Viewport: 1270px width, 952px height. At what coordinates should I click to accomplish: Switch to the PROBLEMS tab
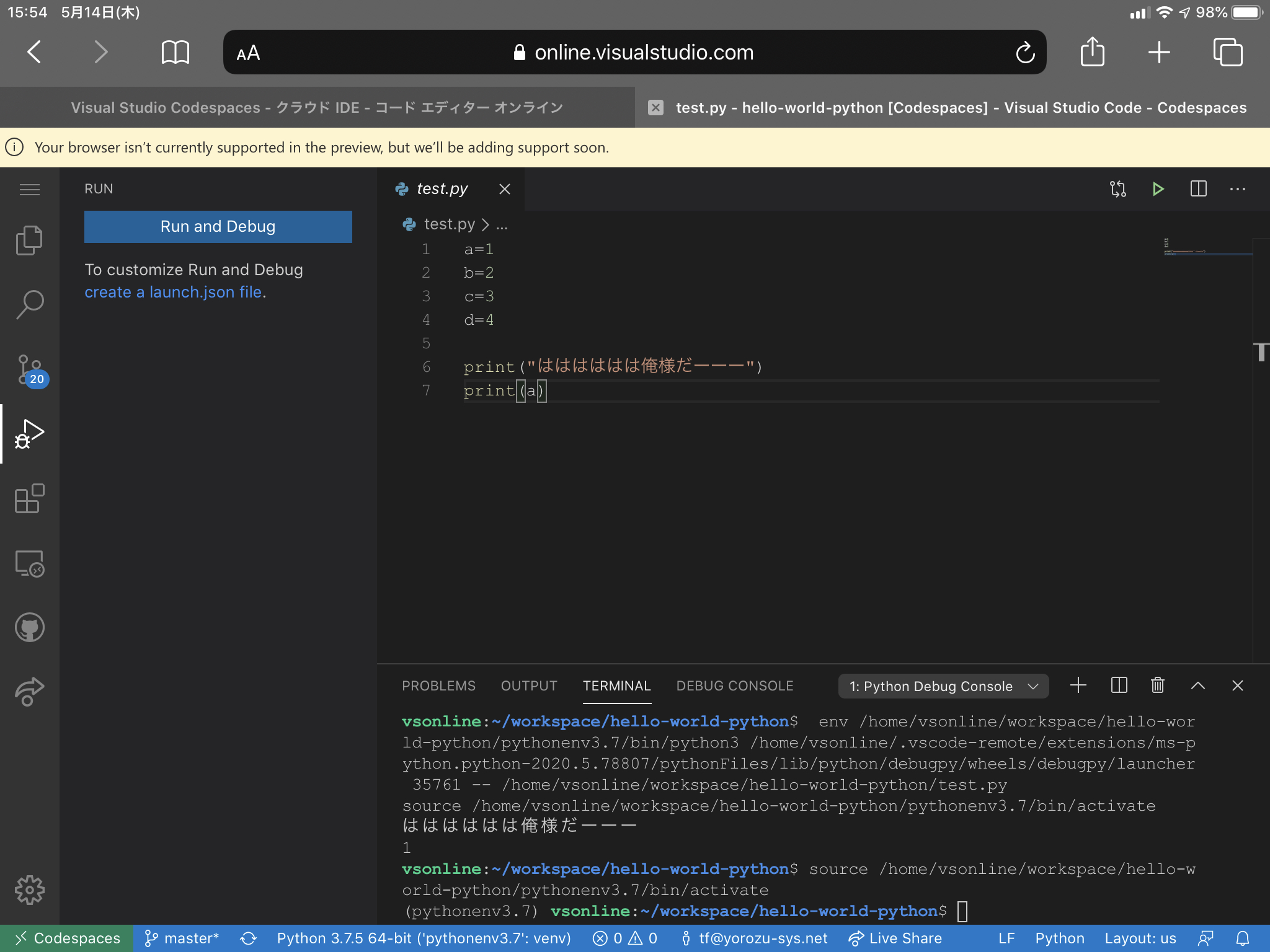tap(438, 685)
